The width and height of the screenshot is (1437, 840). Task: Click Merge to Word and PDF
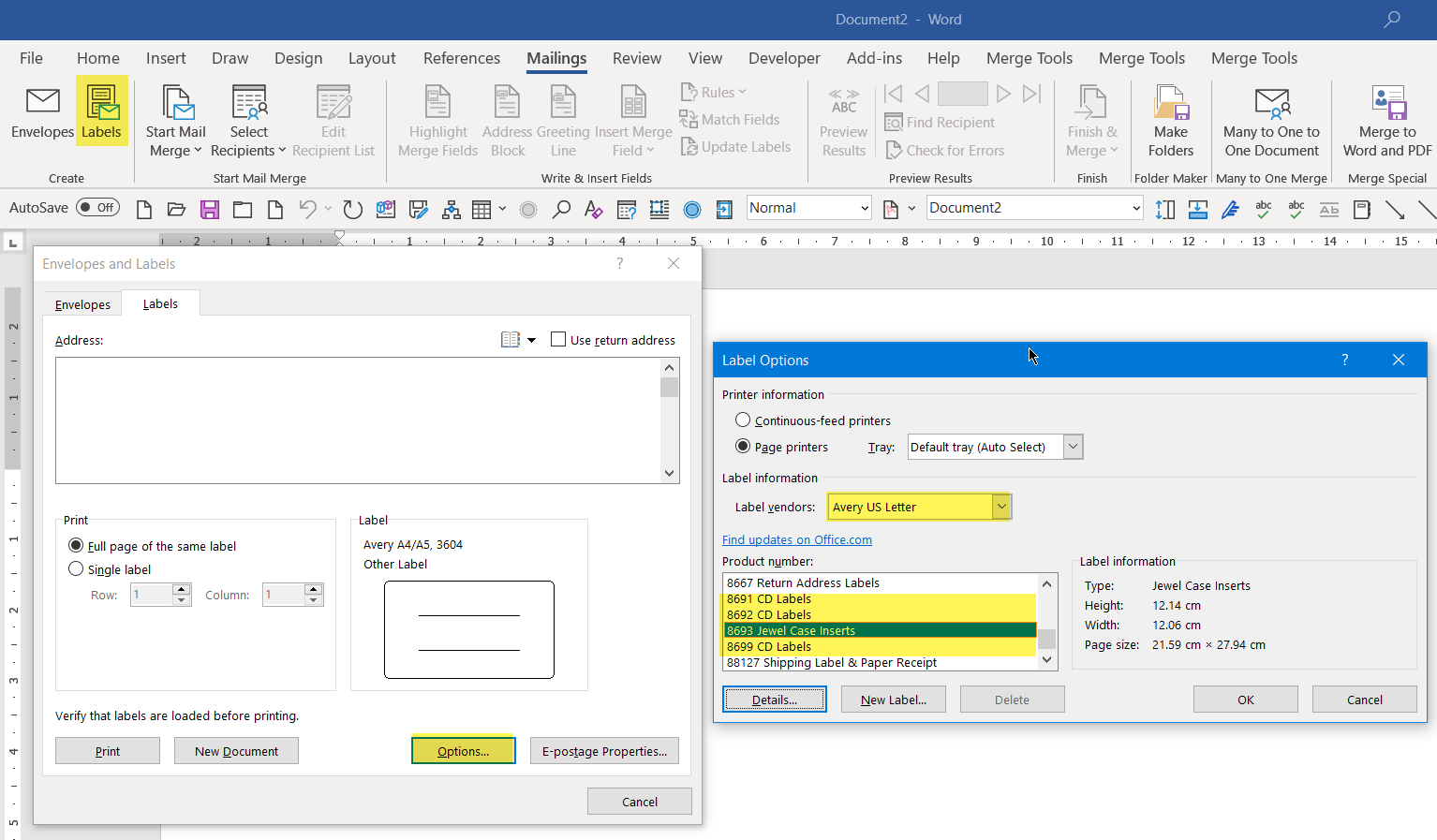pos(1387,122)
